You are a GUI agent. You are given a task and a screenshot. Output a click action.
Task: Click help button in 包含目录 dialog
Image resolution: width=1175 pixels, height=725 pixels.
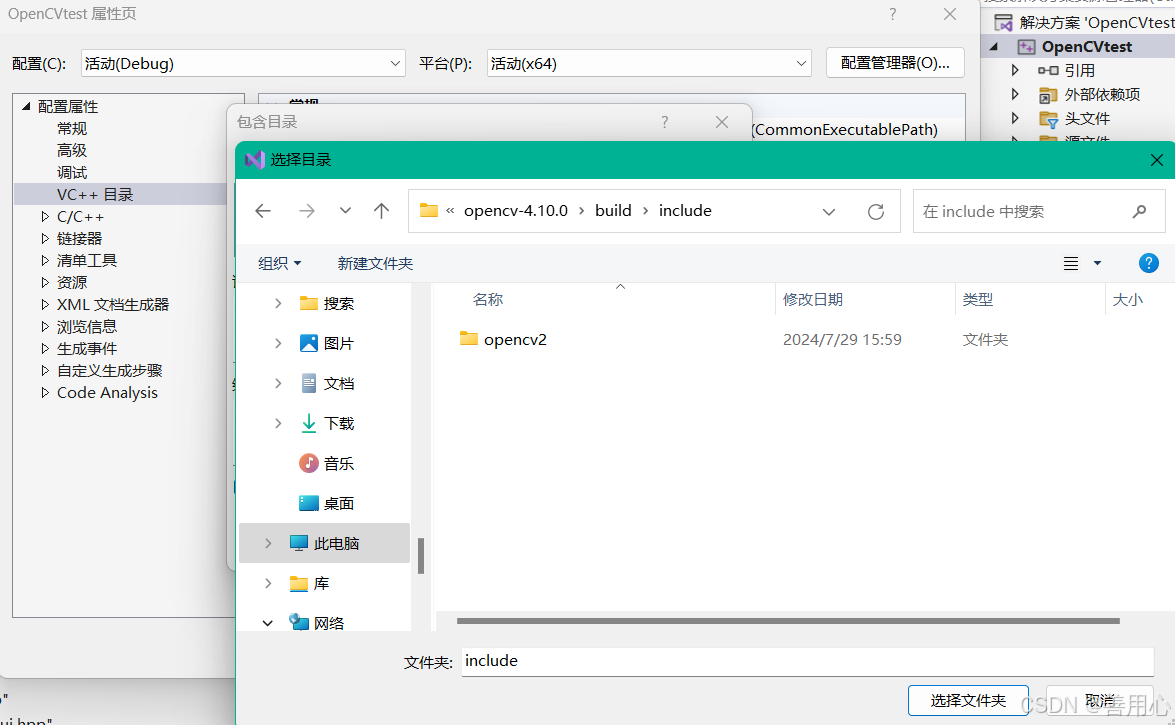[665, 122]
